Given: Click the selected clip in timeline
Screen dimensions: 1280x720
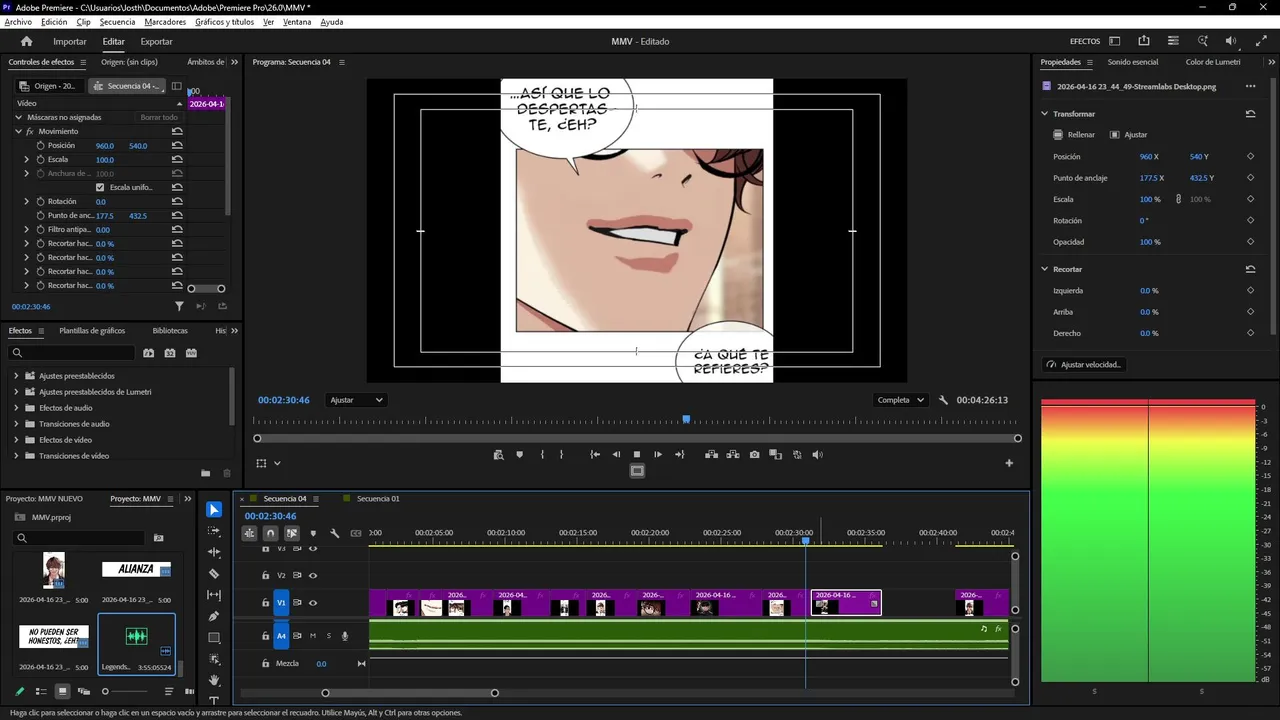Looking at the screenshot, I should (x=846, y=602).
